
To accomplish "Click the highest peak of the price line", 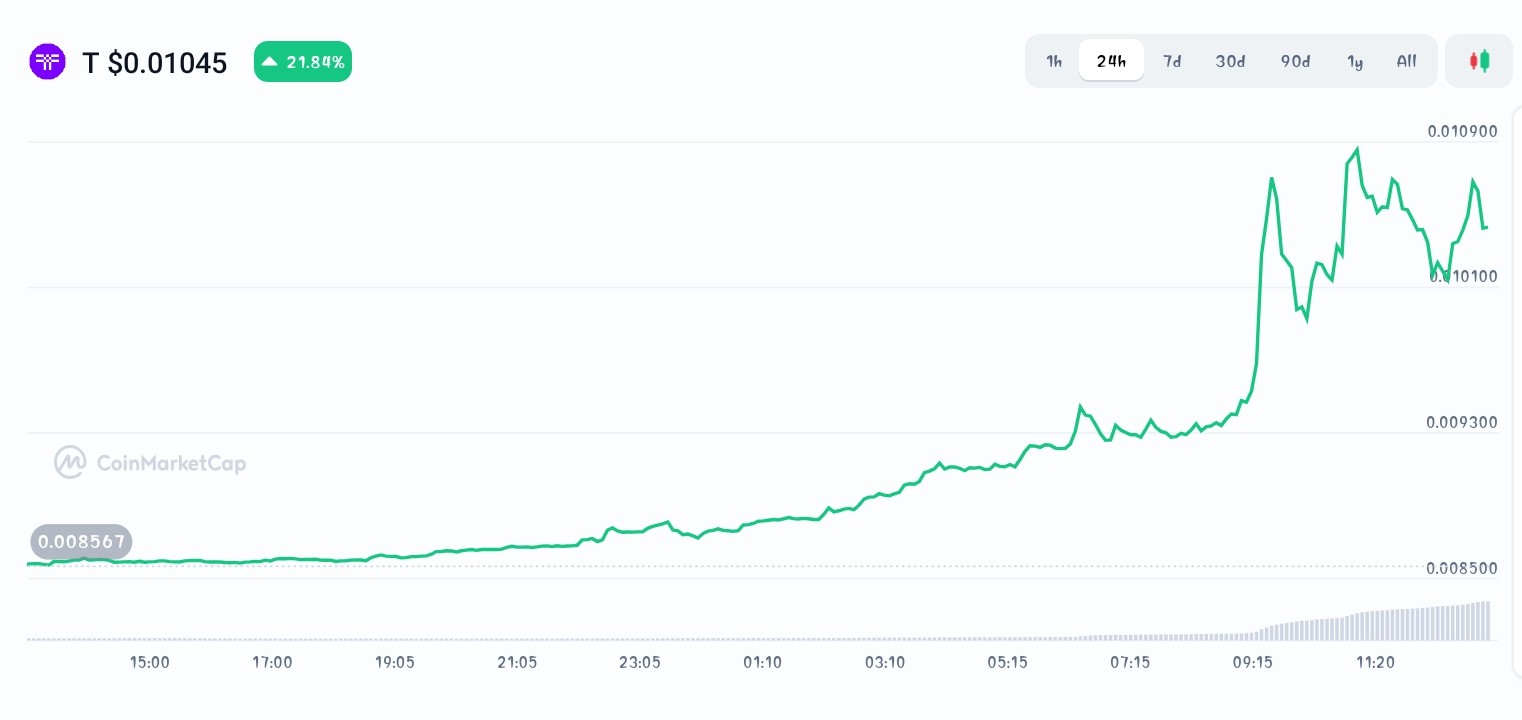I will [1357, 150].
